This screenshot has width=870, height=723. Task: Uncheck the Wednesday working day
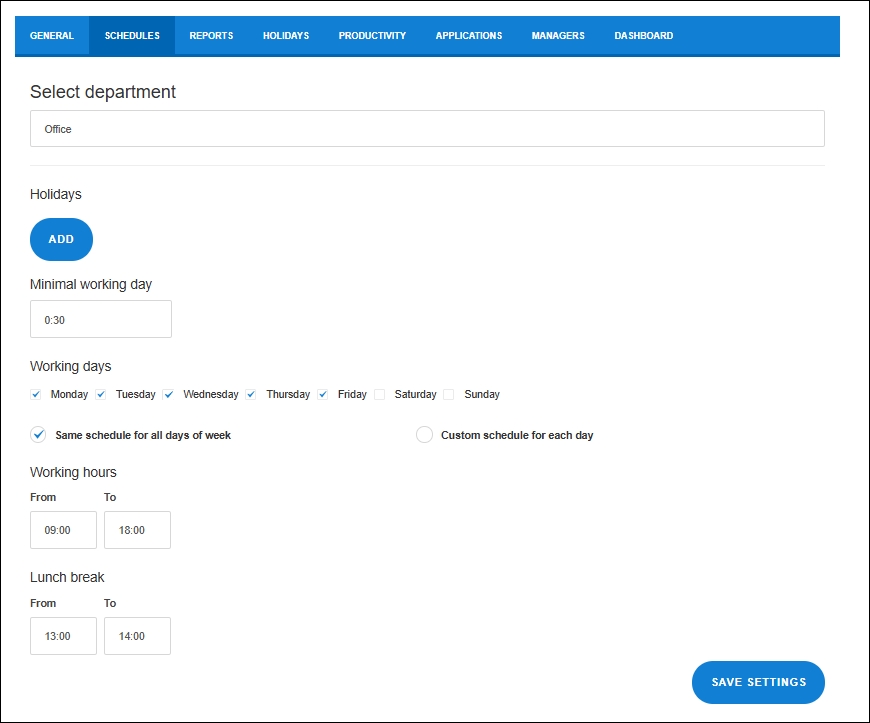169,395
